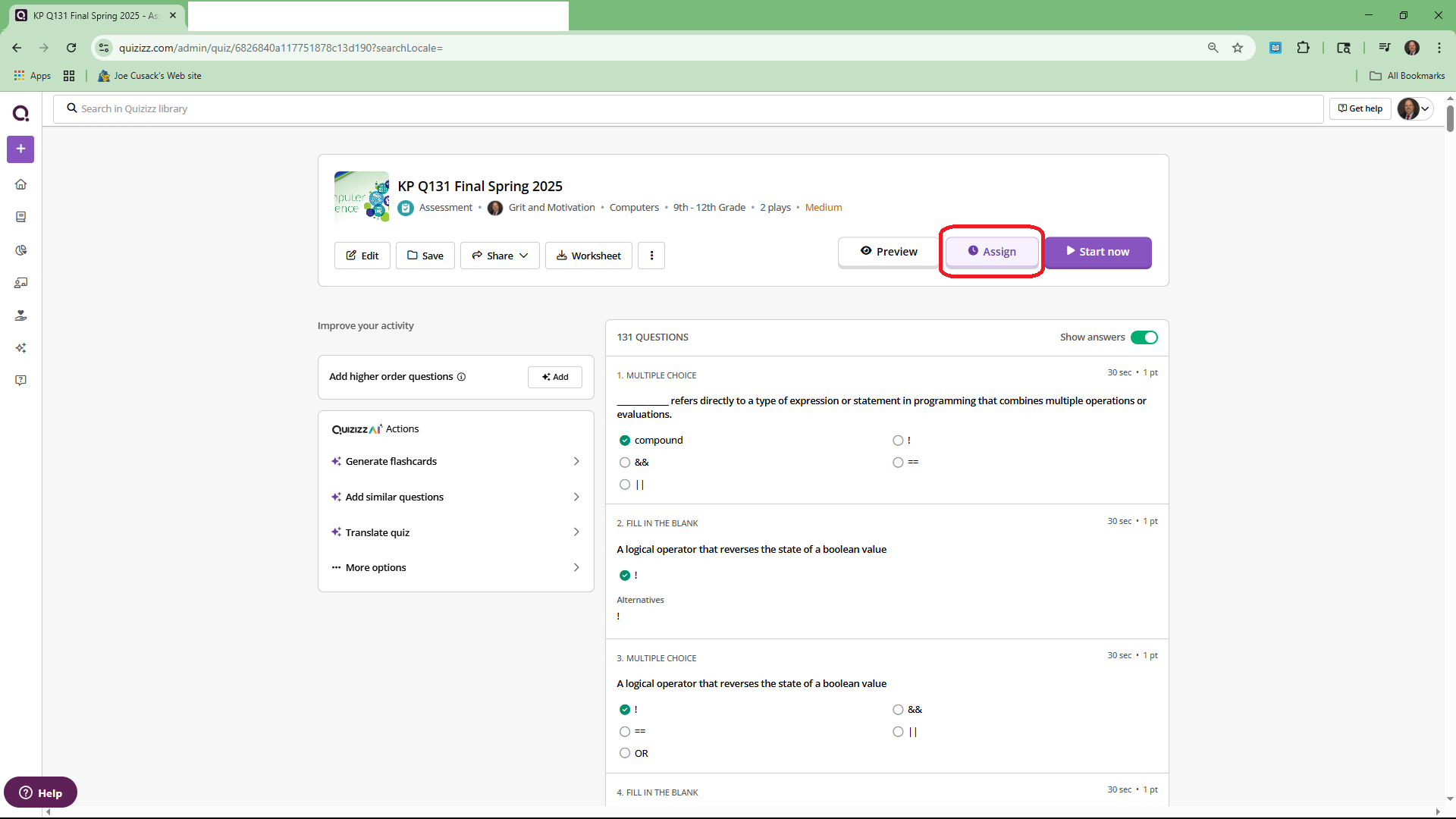Select the OR radio option in question 3
Screen dimensions: 1456x819
(x=625, y=753)
